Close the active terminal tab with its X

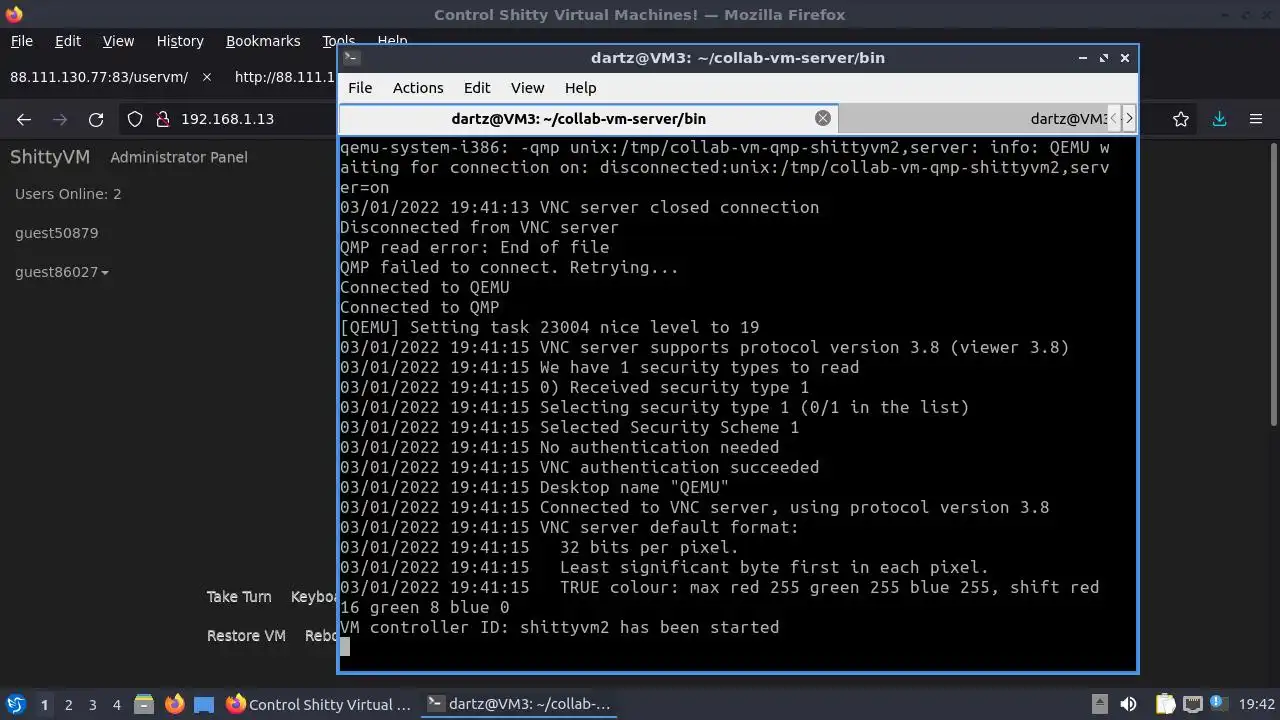823,118
